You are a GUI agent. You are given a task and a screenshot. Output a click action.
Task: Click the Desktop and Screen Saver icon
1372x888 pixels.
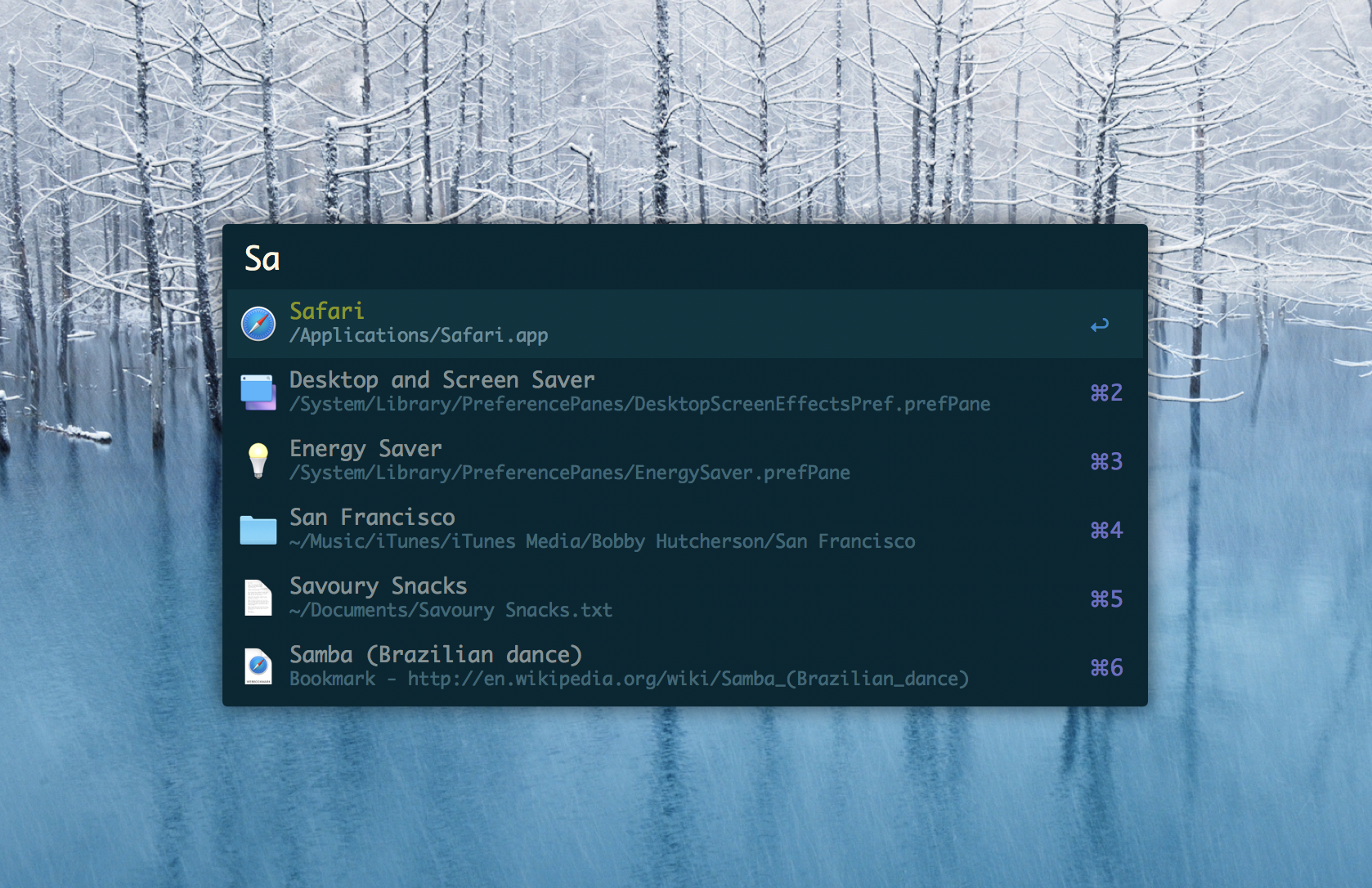tap(258, 392)
